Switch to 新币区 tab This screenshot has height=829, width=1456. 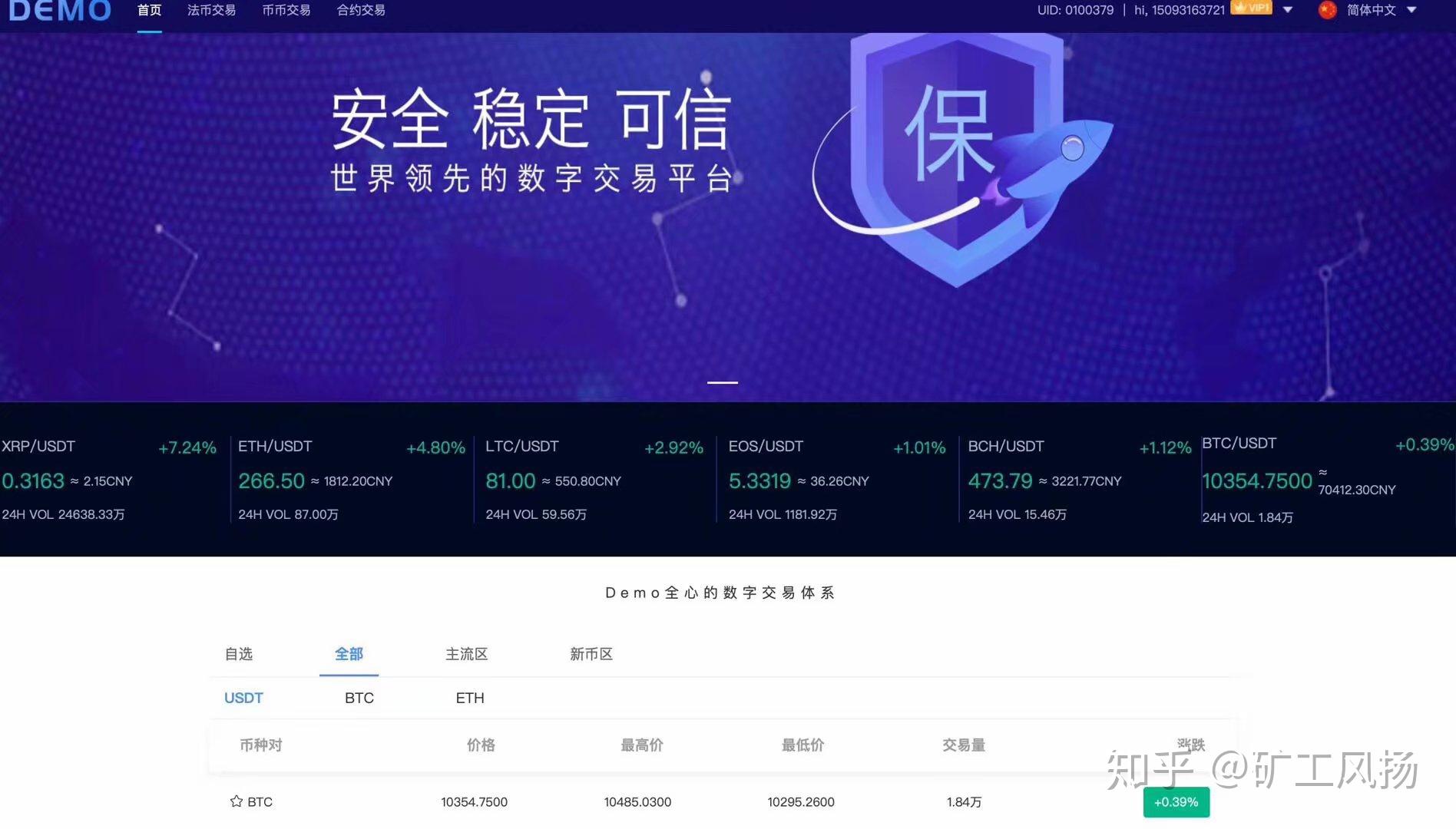click(x=591, y=654)
